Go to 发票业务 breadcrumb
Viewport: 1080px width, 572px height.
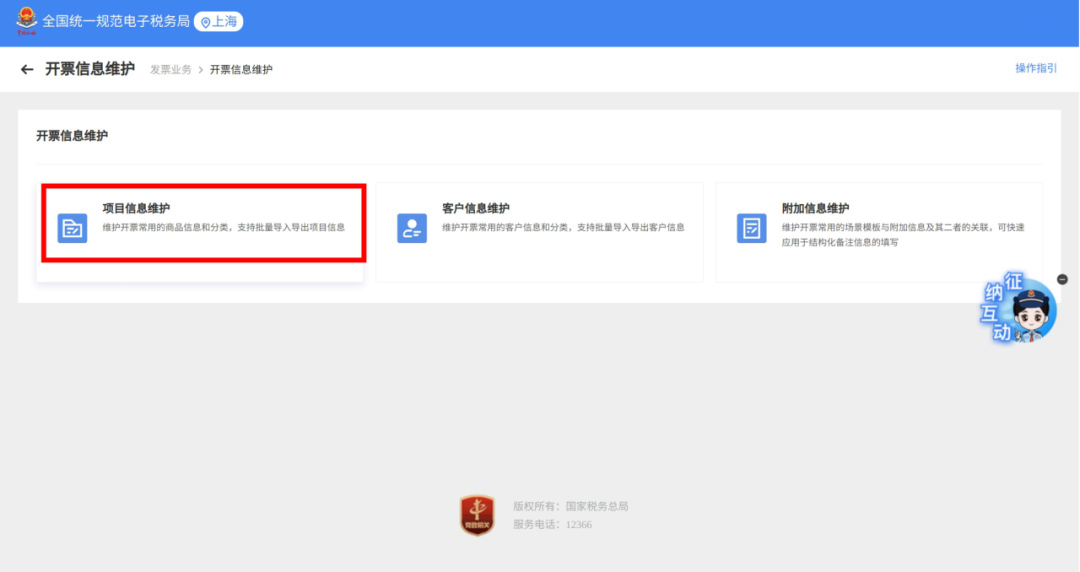171,70
